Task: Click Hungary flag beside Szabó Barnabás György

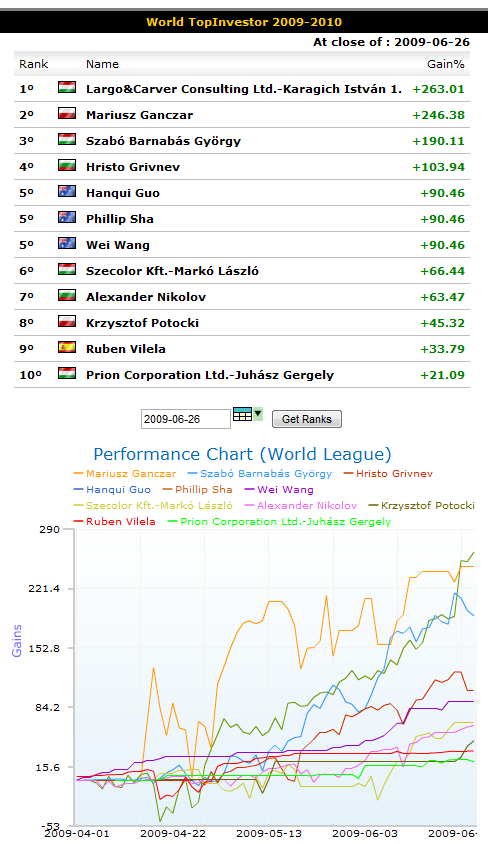Action: coord(67,139)
